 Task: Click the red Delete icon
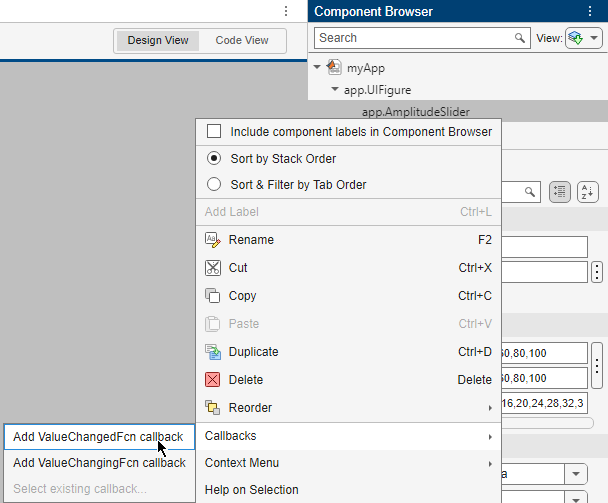212,380
